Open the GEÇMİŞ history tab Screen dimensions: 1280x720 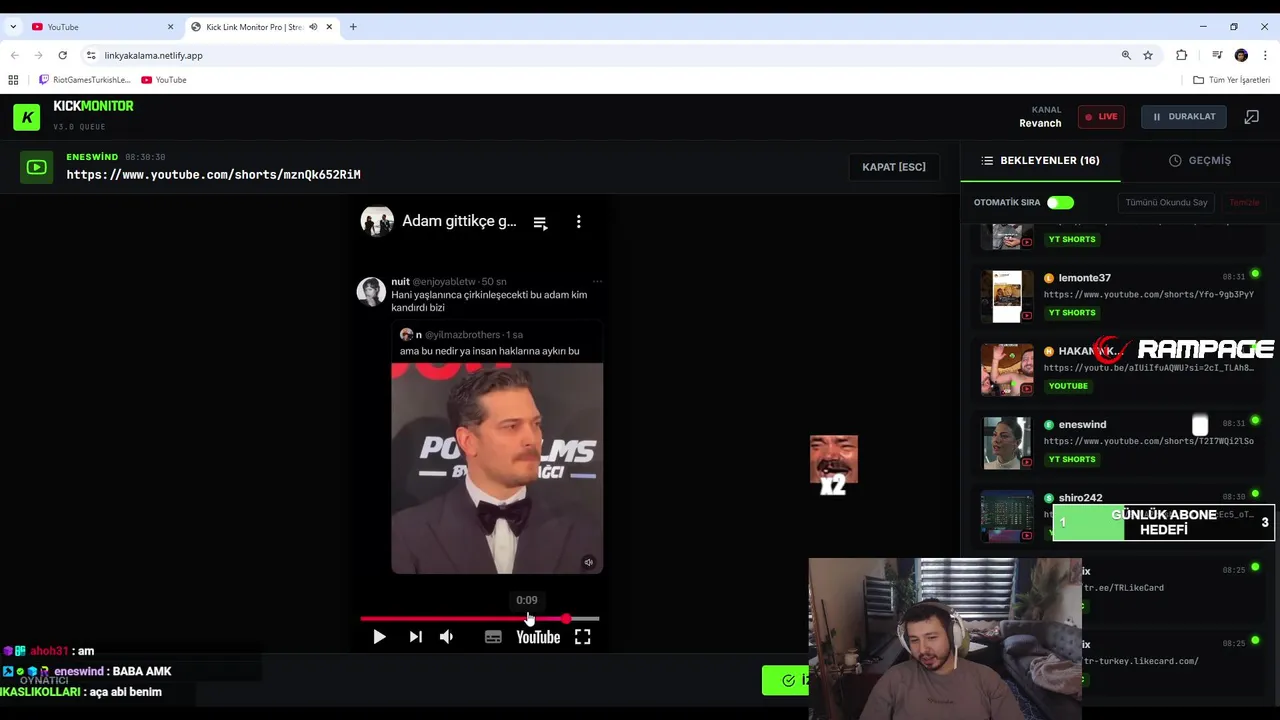click(1199, 160)
